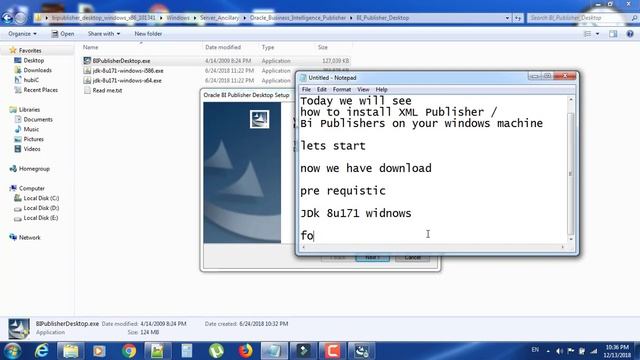Click Explorer Back navigation button
This screenshot has width=640, height=360.
7,18
